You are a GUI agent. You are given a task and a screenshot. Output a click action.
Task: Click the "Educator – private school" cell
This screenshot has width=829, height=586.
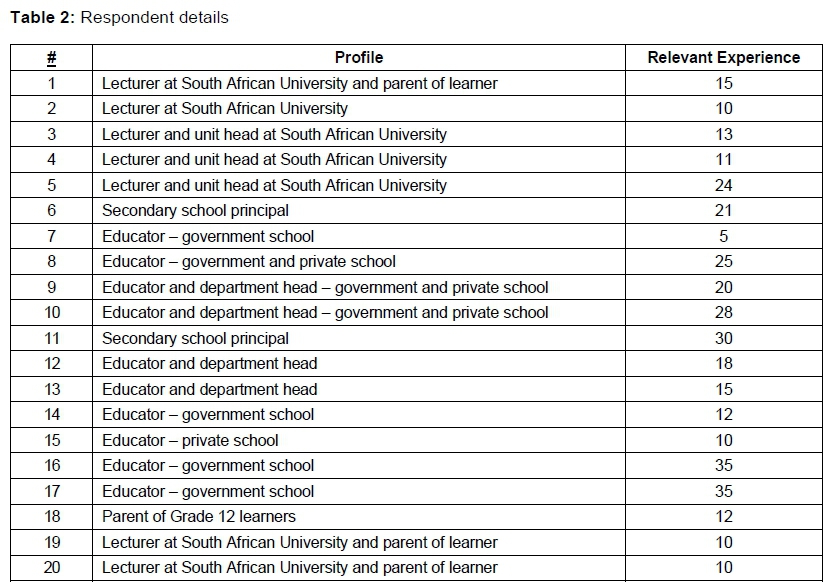(x=190, y=440)
